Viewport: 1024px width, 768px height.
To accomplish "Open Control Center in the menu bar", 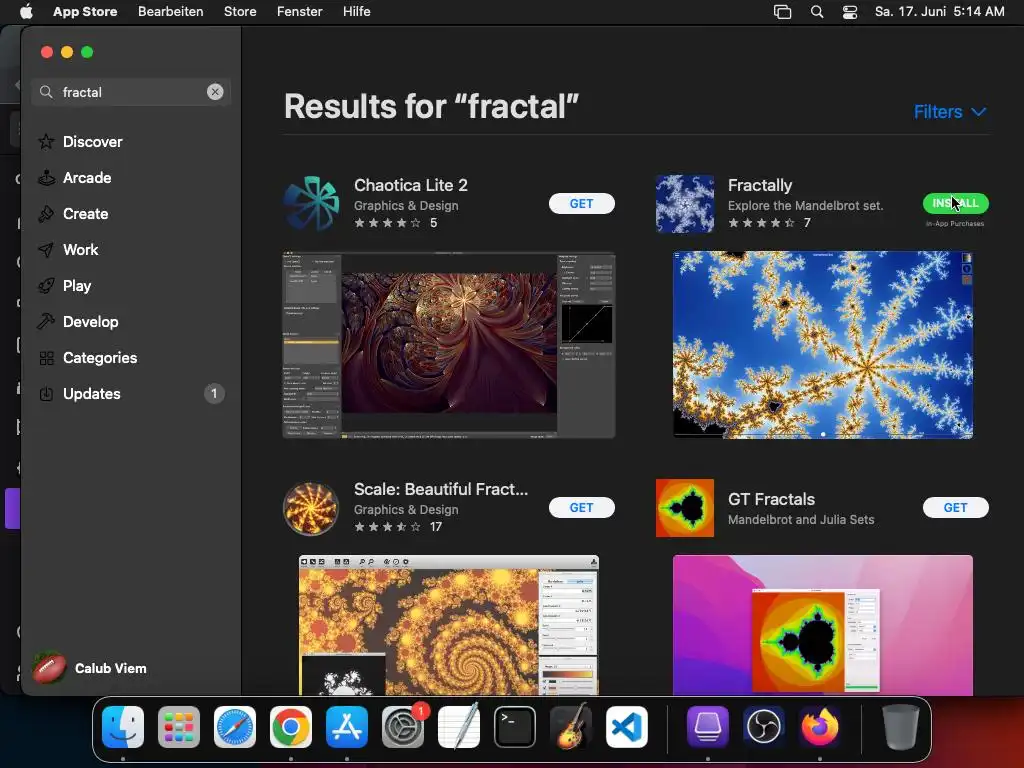I will (850, 12).
